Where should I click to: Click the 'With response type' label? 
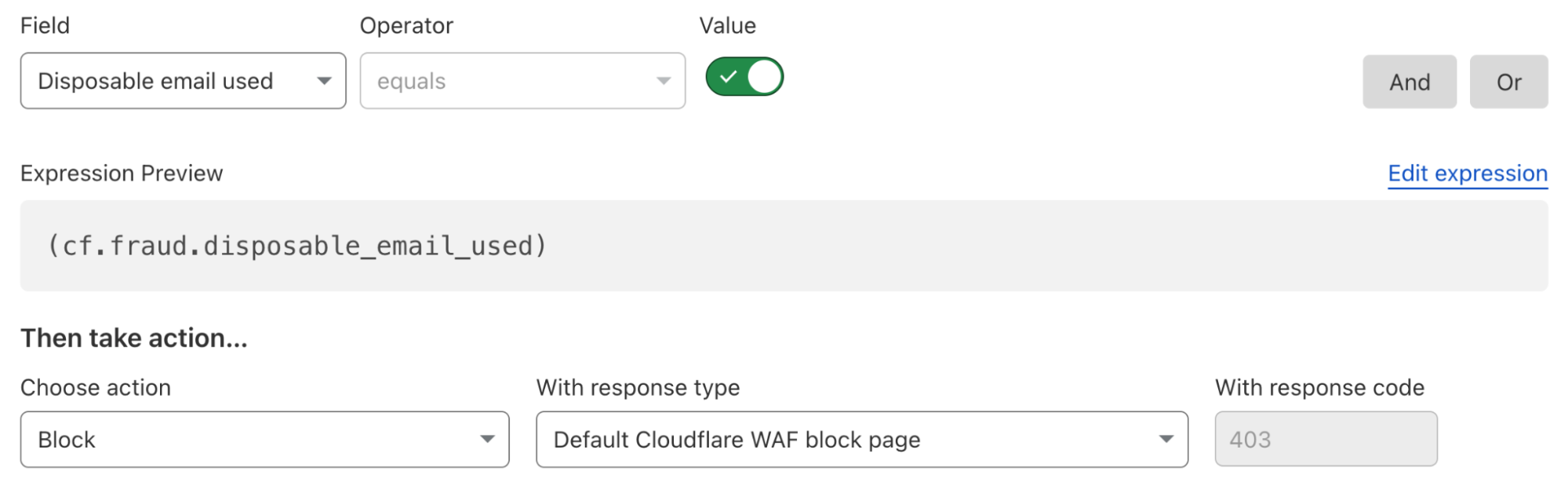[638, 388]
